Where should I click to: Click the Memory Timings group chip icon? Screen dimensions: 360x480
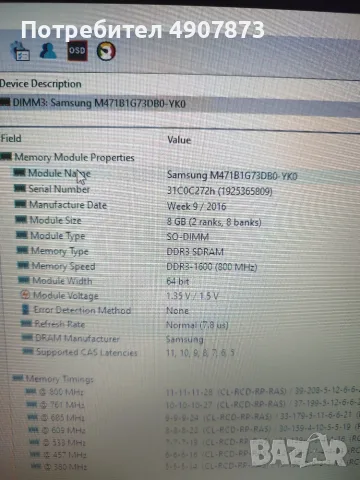18,378
